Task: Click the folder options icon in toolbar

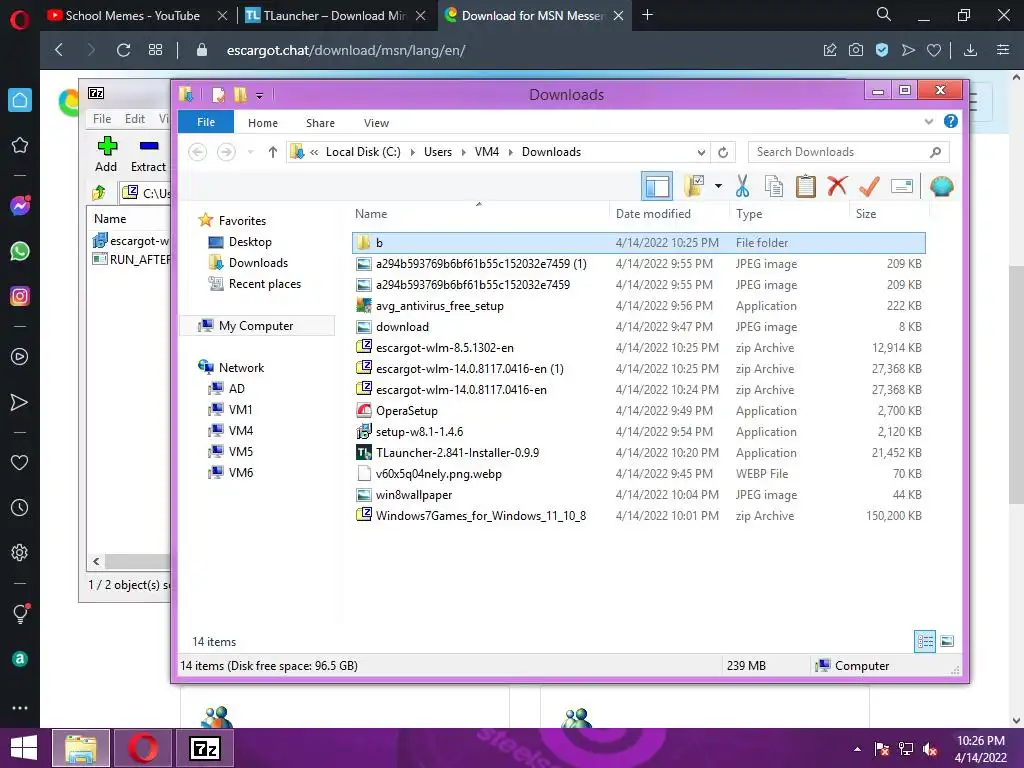Action: (x=694, y=186)
